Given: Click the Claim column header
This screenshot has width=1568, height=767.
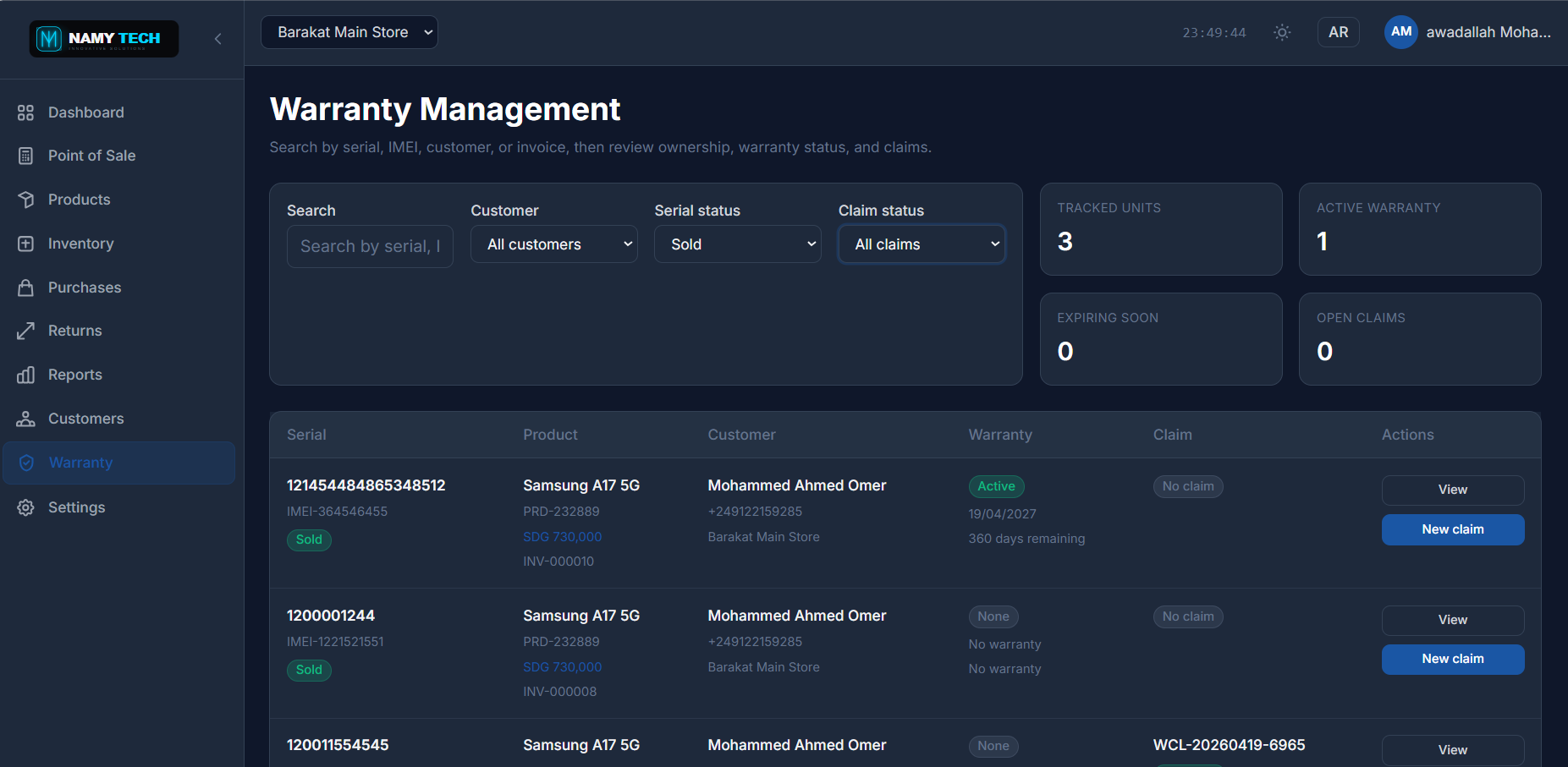Looking at the screenshot, I should point(1172,435).
